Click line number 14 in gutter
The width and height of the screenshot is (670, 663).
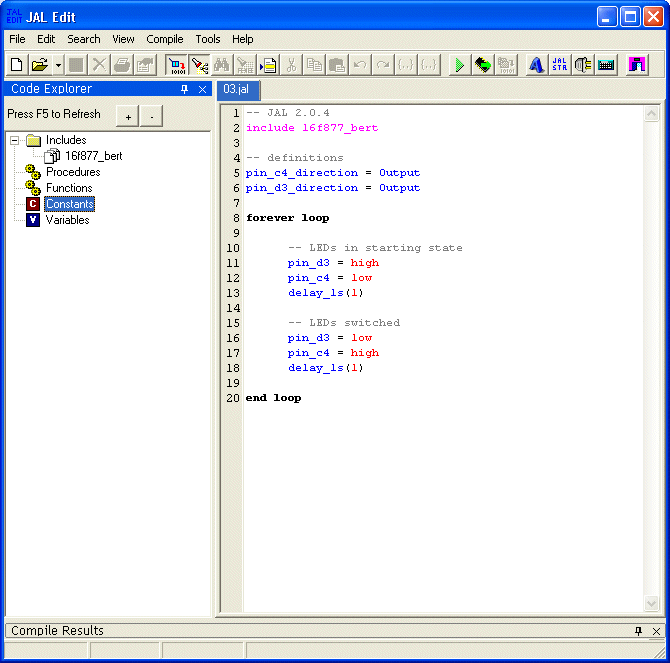pos(233,308)
